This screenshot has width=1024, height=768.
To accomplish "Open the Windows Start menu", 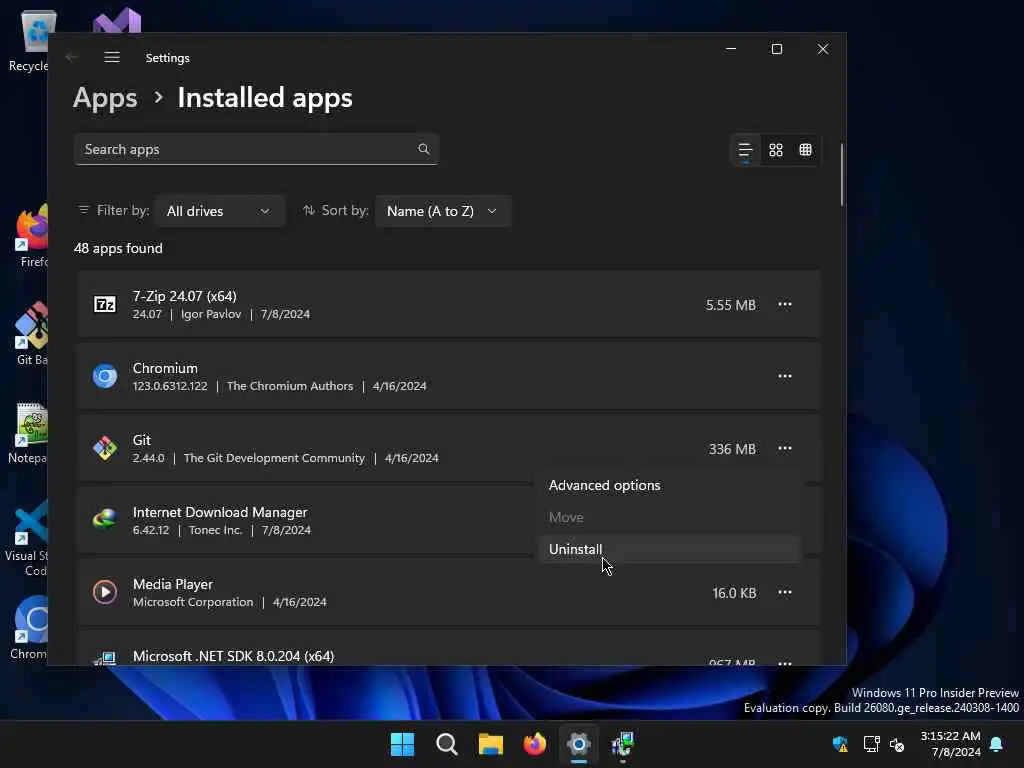I will coord(402,744).
